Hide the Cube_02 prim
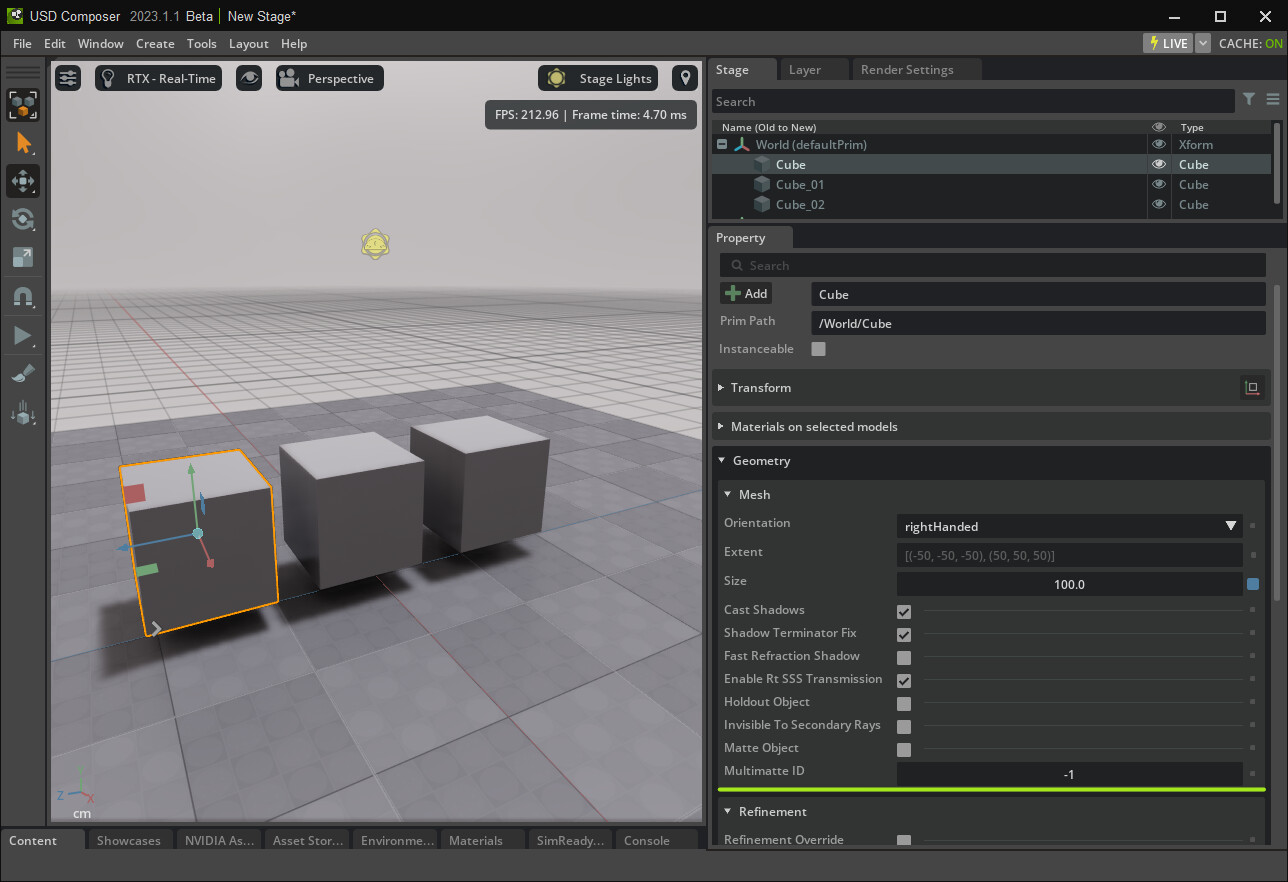 click(1159, 205)
